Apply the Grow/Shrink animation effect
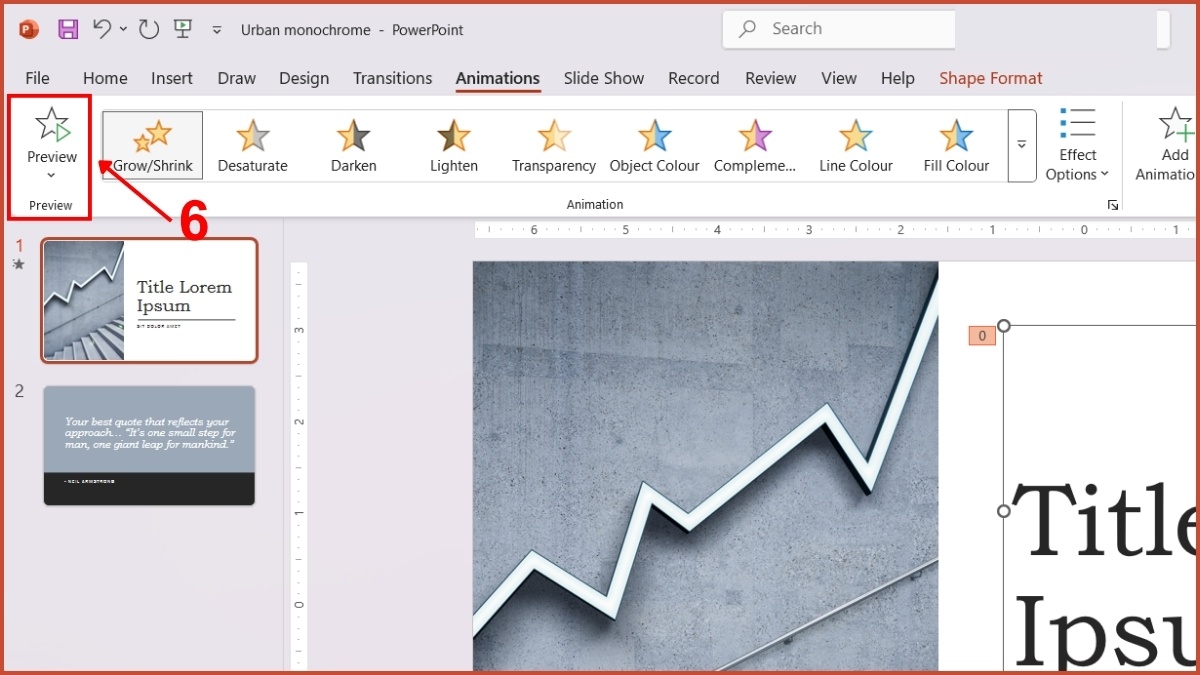This screenshot has height=675, width=1200. [x=151, y=145]
